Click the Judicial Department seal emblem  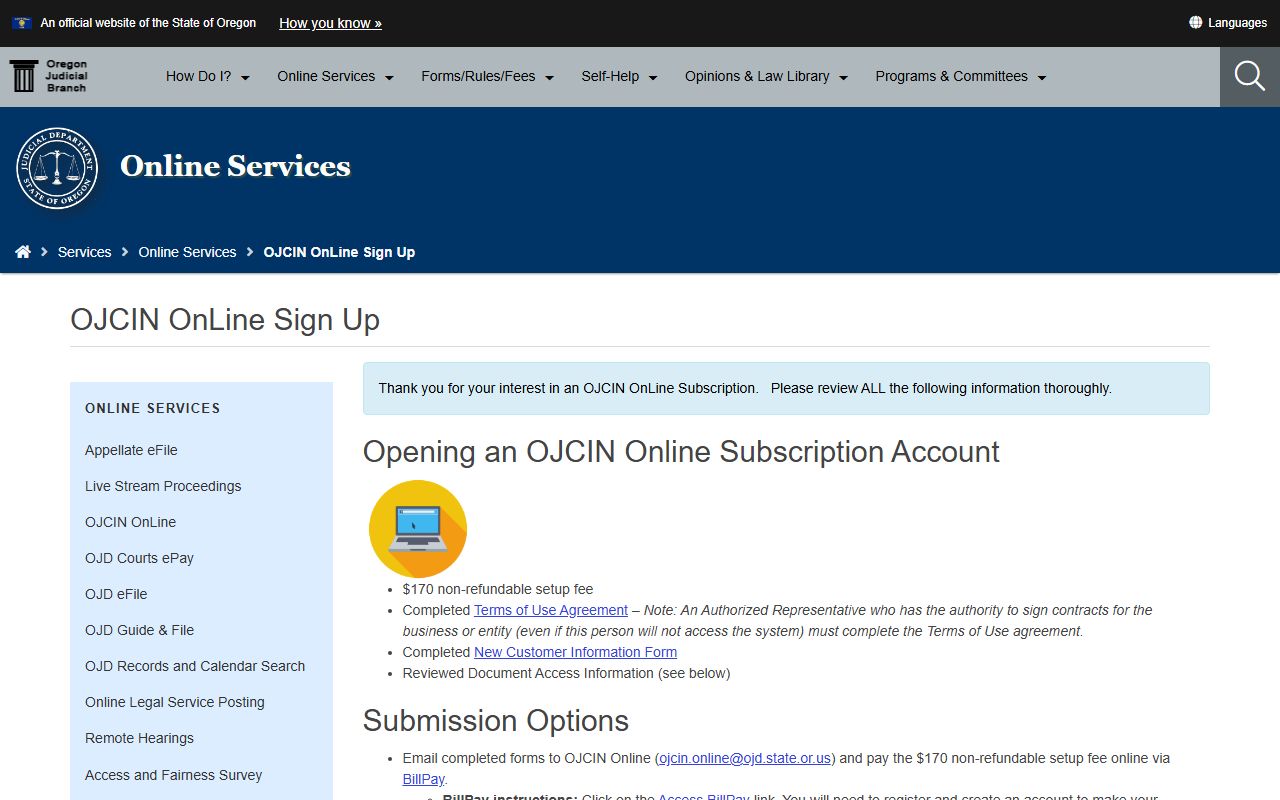[x=57, y=167]
